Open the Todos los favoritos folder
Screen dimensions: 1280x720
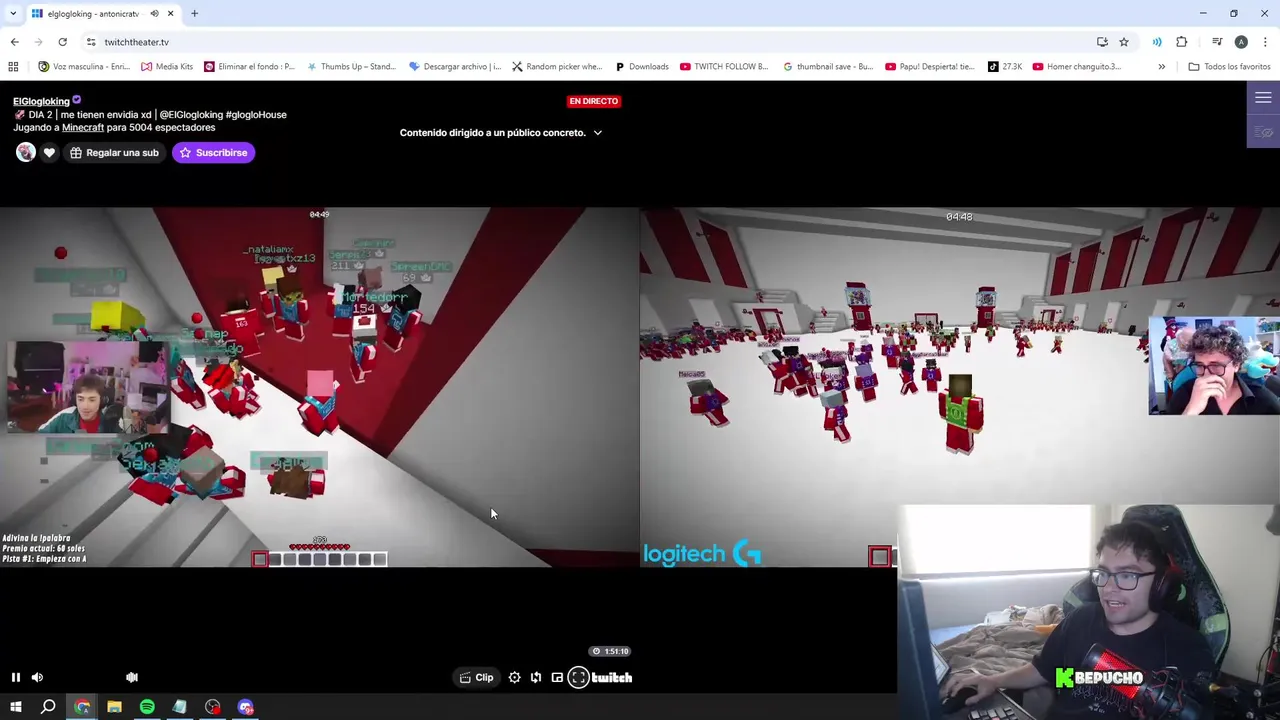pos(1229,67)
